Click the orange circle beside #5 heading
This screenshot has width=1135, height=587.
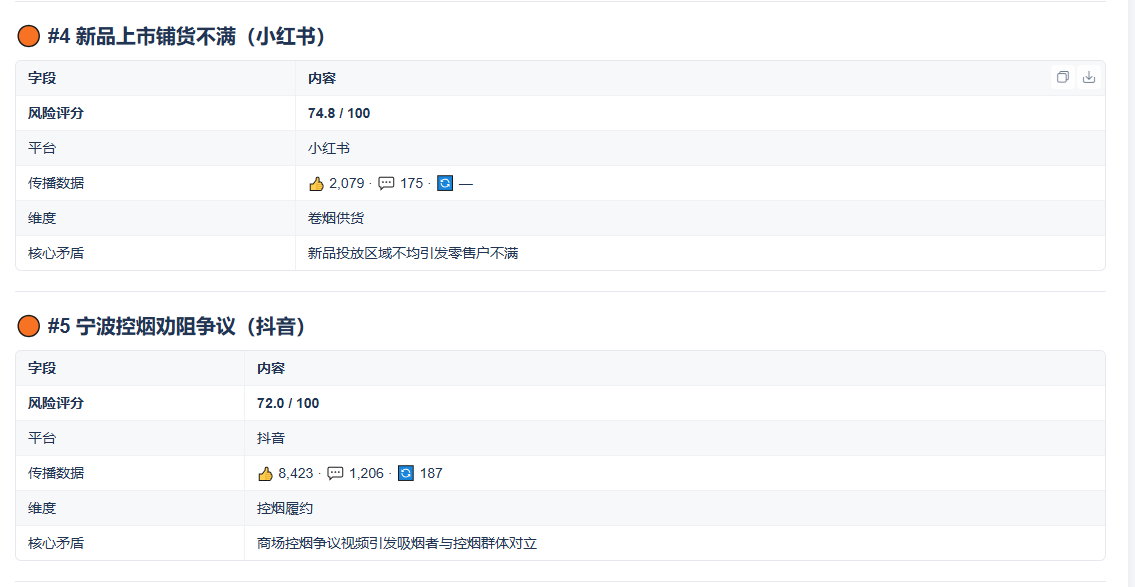[28, 326]
